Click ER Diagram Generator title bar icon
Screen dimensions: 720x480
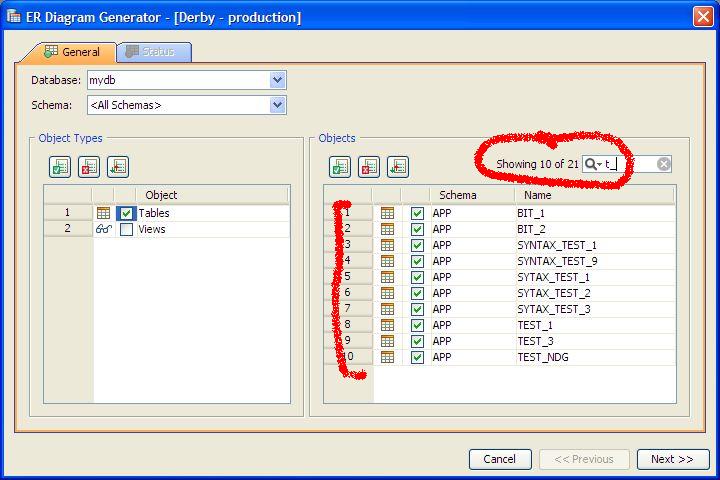pos(14,17)
